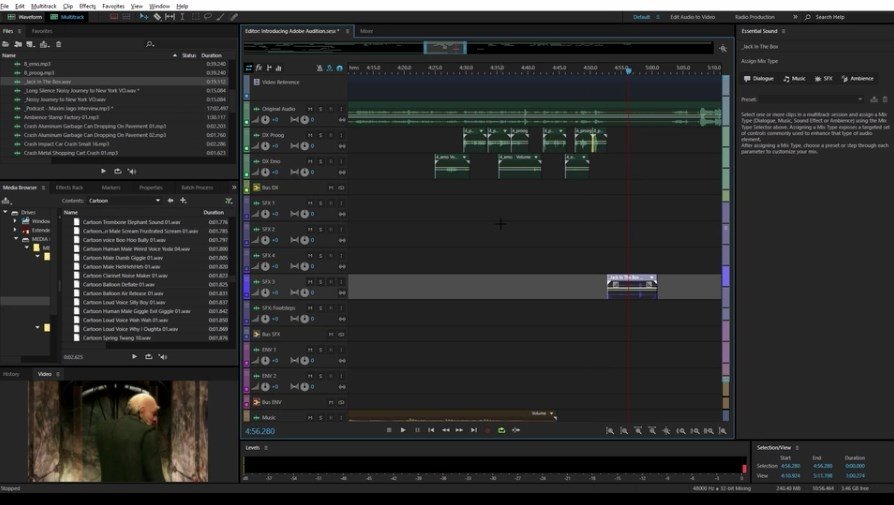Screen dimensions: 894x505
Task: Select the Paintbrush Selection tool
Action: (221, 17)
